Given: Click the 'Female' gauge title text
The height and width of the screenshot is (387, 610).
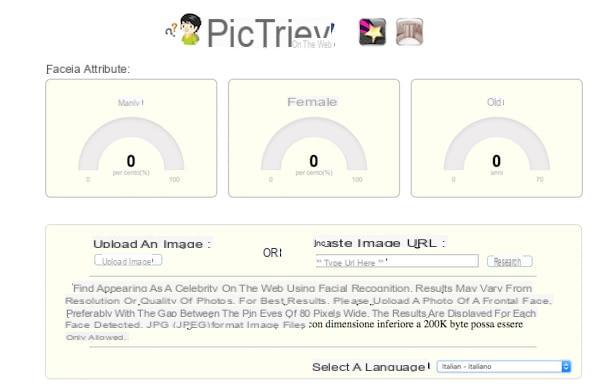Looking at the screenshot, I should pyautogui.click(x=312, y=102).
